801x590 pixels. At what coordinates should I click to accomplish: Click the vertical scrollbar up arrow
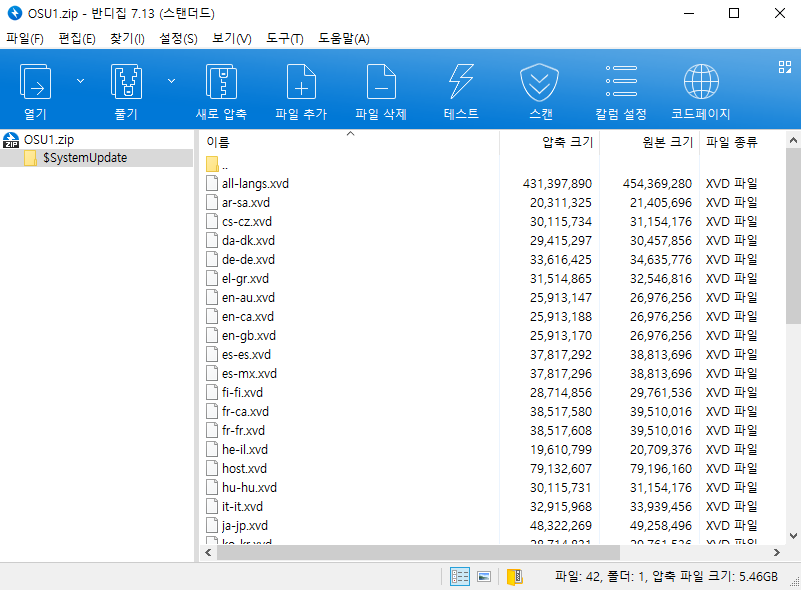coord(793,140)
